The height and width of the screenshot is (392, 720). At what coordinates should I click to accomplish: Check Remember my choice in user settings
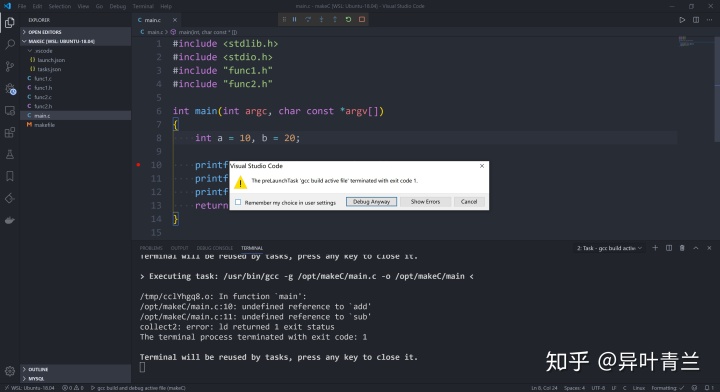[238, 202]
